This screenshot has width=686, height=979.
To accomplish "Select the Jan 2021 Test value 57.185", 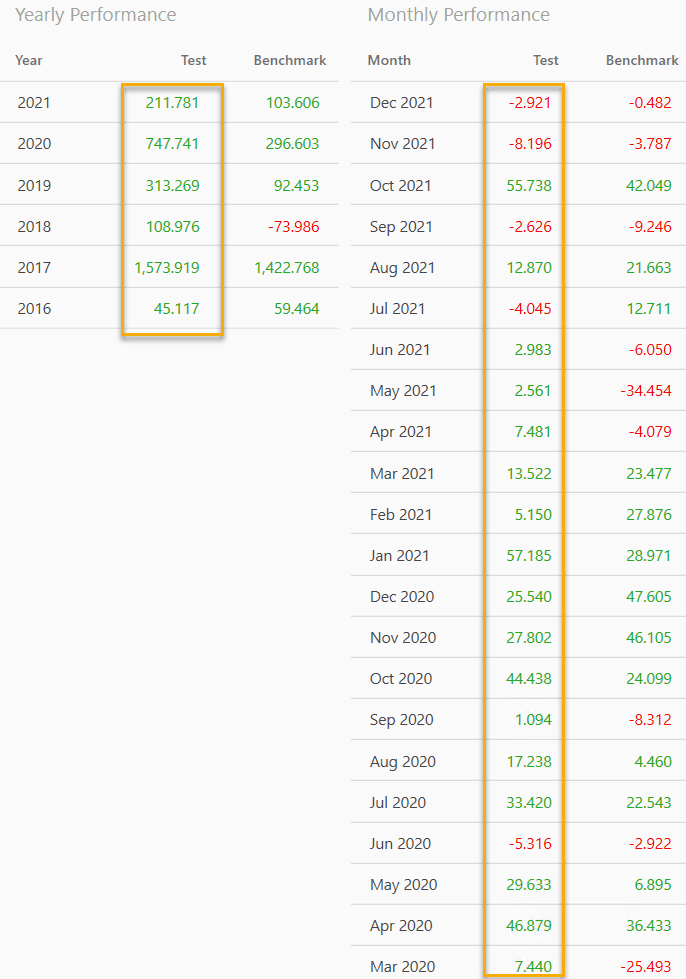I will 529,556.
